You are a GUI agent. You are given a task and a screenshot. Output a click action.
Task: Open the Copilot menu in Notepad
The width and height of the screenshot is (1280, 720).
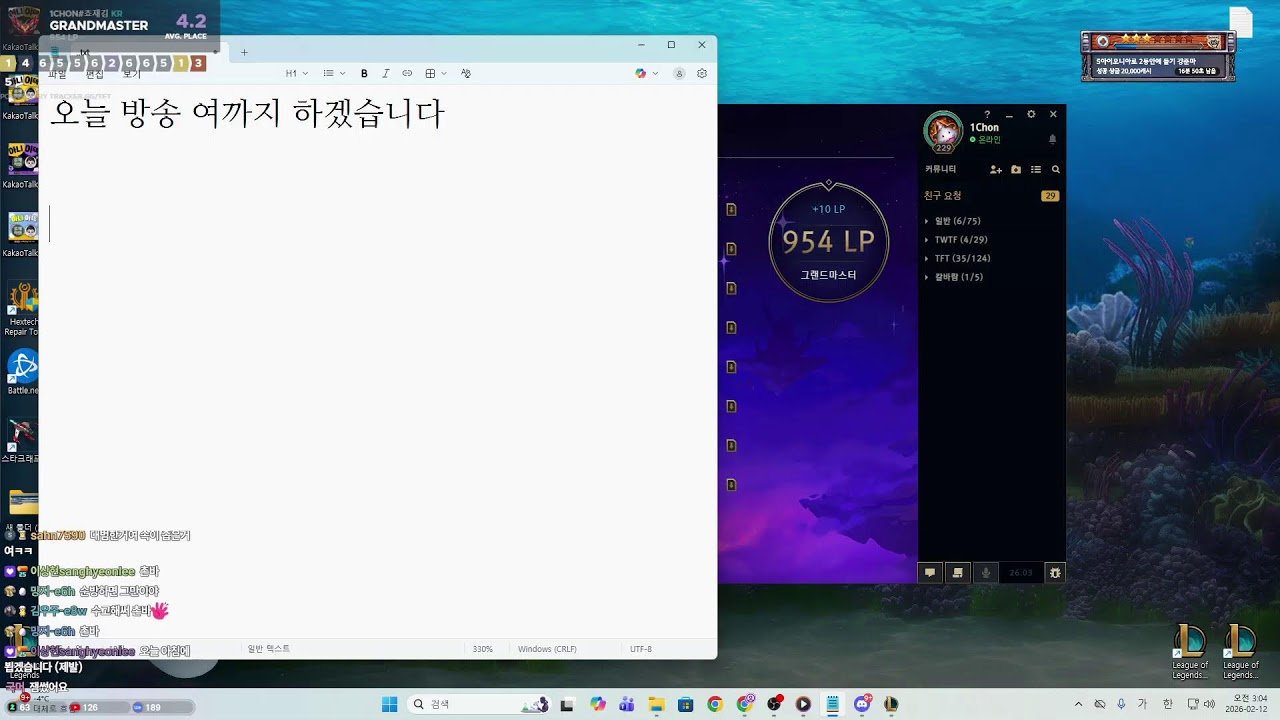tap(646, 73)
